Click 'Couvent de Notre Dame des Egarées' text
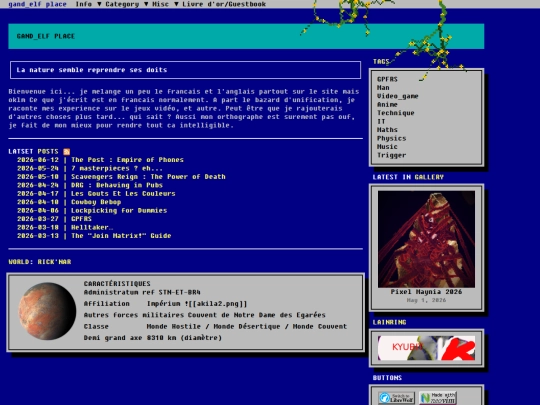This screenshot has height=405, width=540. tap(257, 315)
